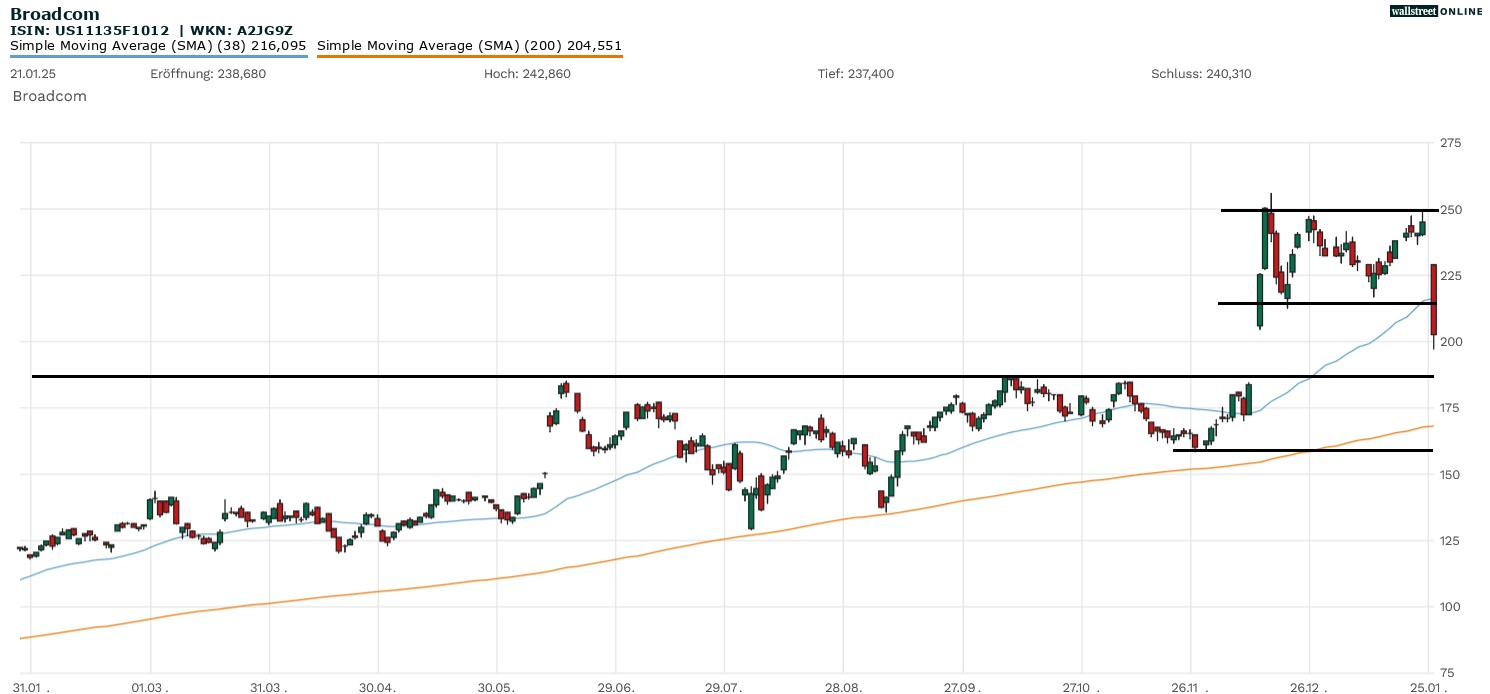The height and width of the screenshot is (694, 1490).
Task: Click the Tief 237,400 value
Action: coord(855,74)
